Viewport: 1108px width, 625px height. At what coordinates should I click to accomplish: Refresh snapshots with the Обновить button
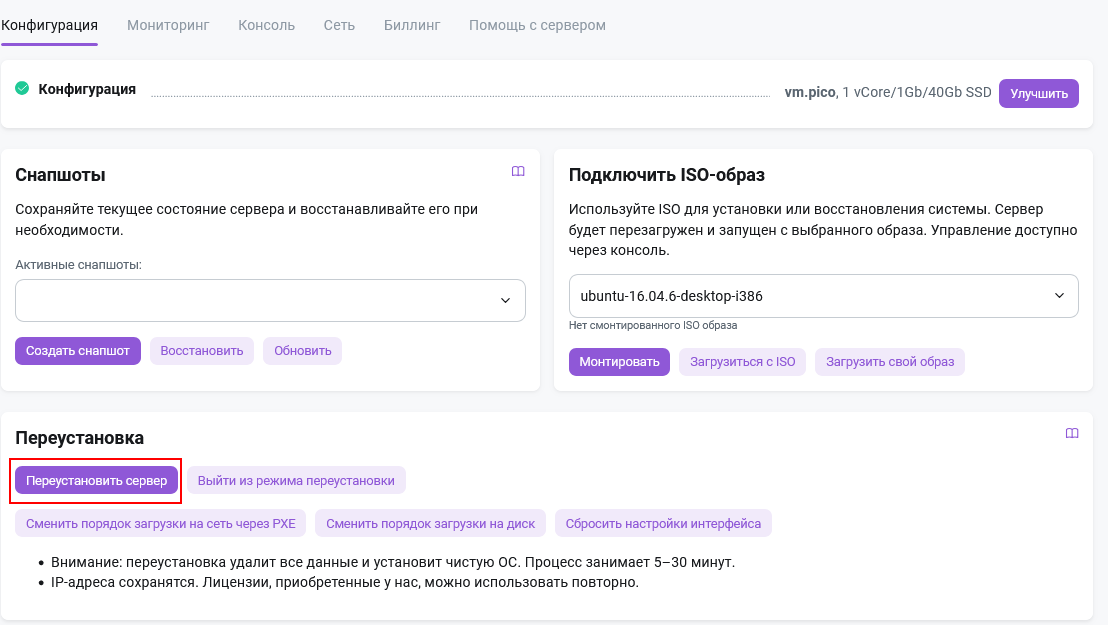(x=303, y=351)
